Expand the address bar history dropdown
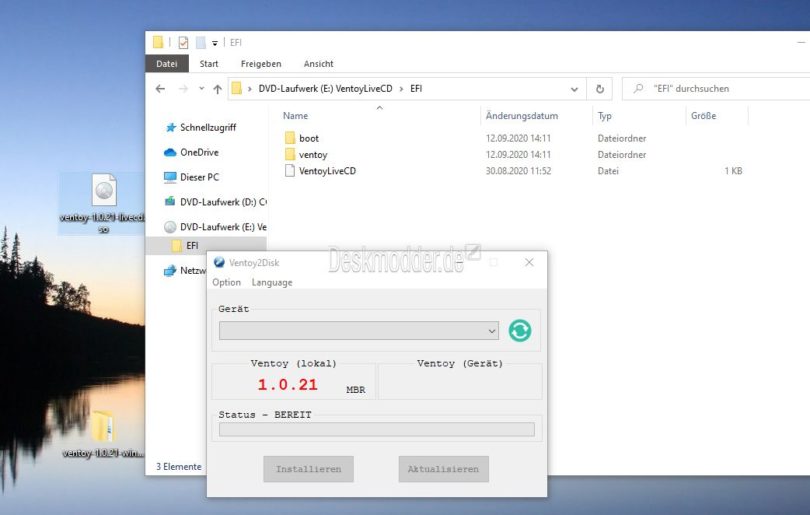810x515 pixels. click(x=574, y=89)
